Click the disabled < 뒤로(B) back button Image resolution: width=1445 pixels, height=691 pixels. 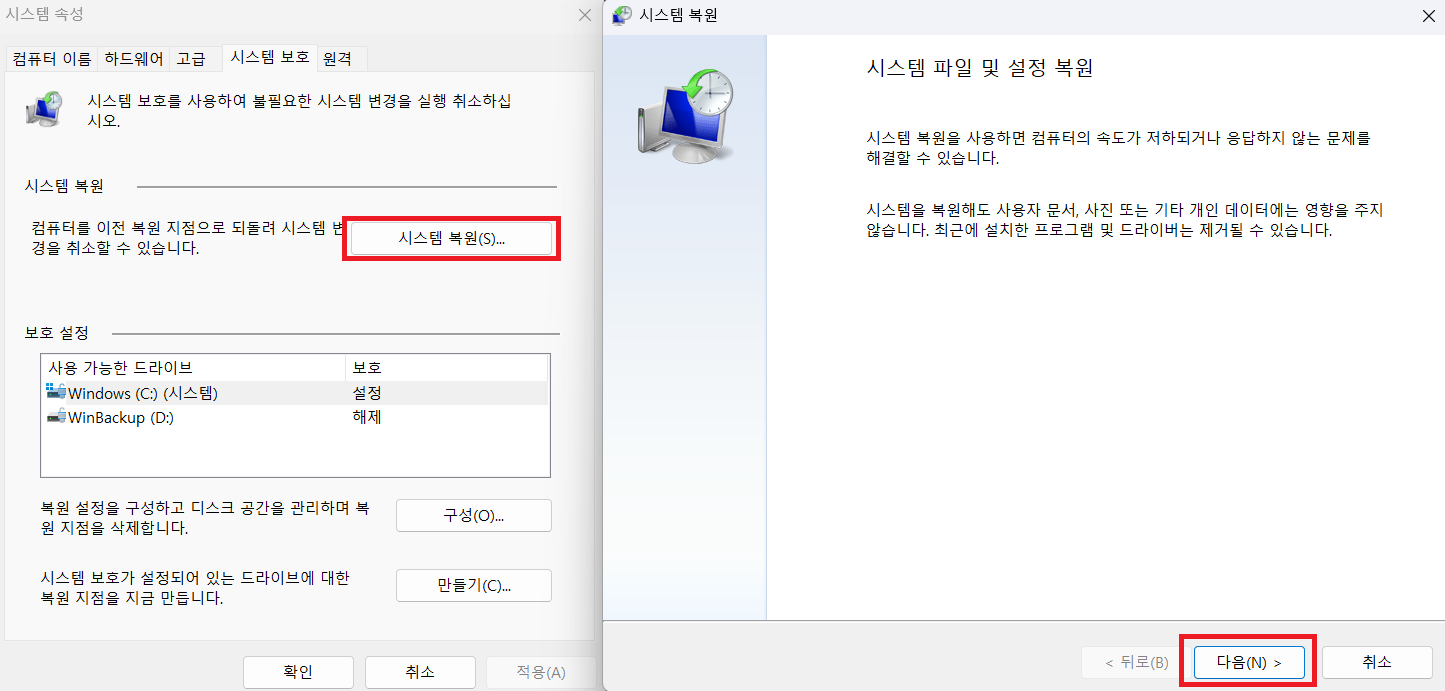(x=1136, y=662)
